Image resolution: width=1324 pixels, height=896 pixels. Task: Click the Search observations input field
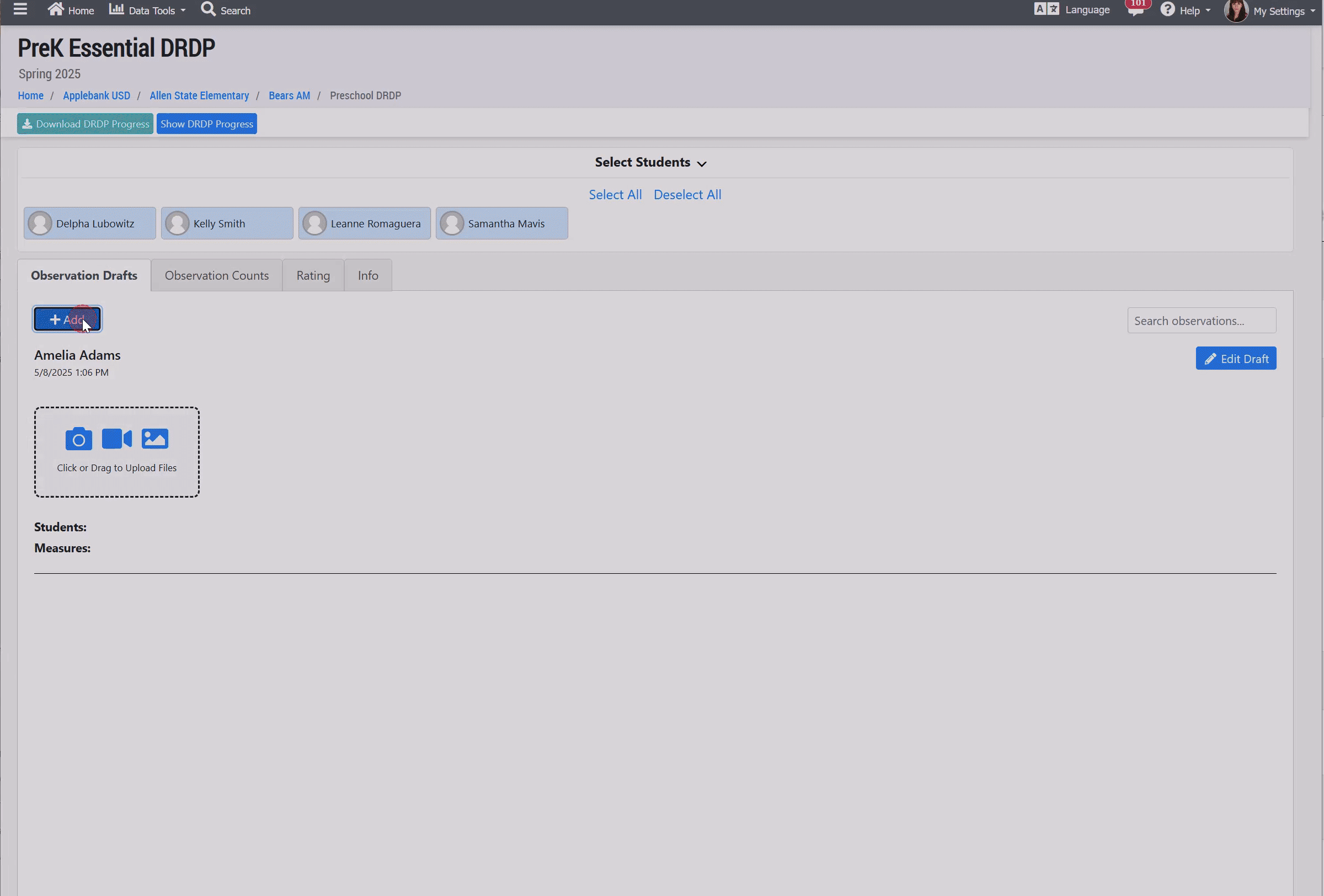click(x=1201, y=321)
